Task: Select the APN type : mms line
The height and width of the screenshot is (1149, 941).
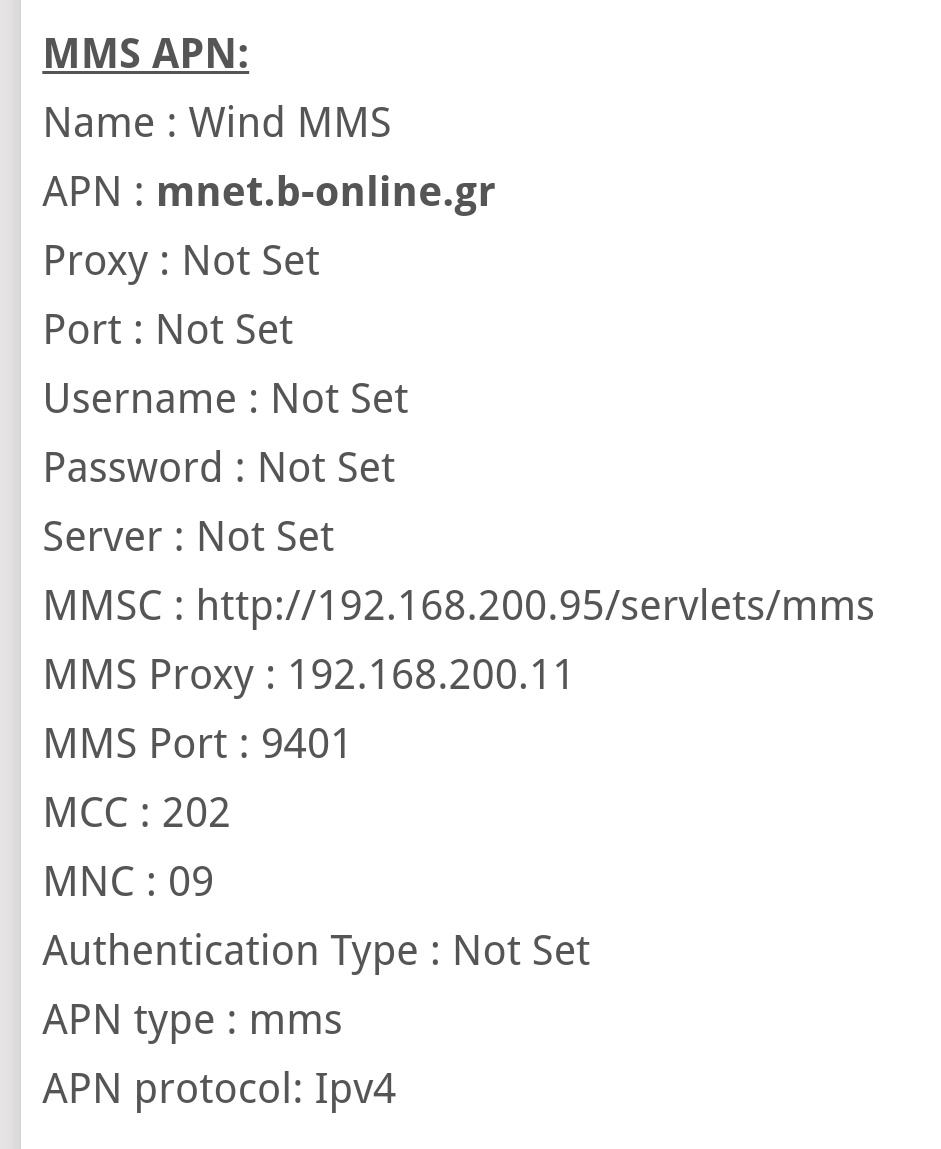Action: click(192, 1020)
